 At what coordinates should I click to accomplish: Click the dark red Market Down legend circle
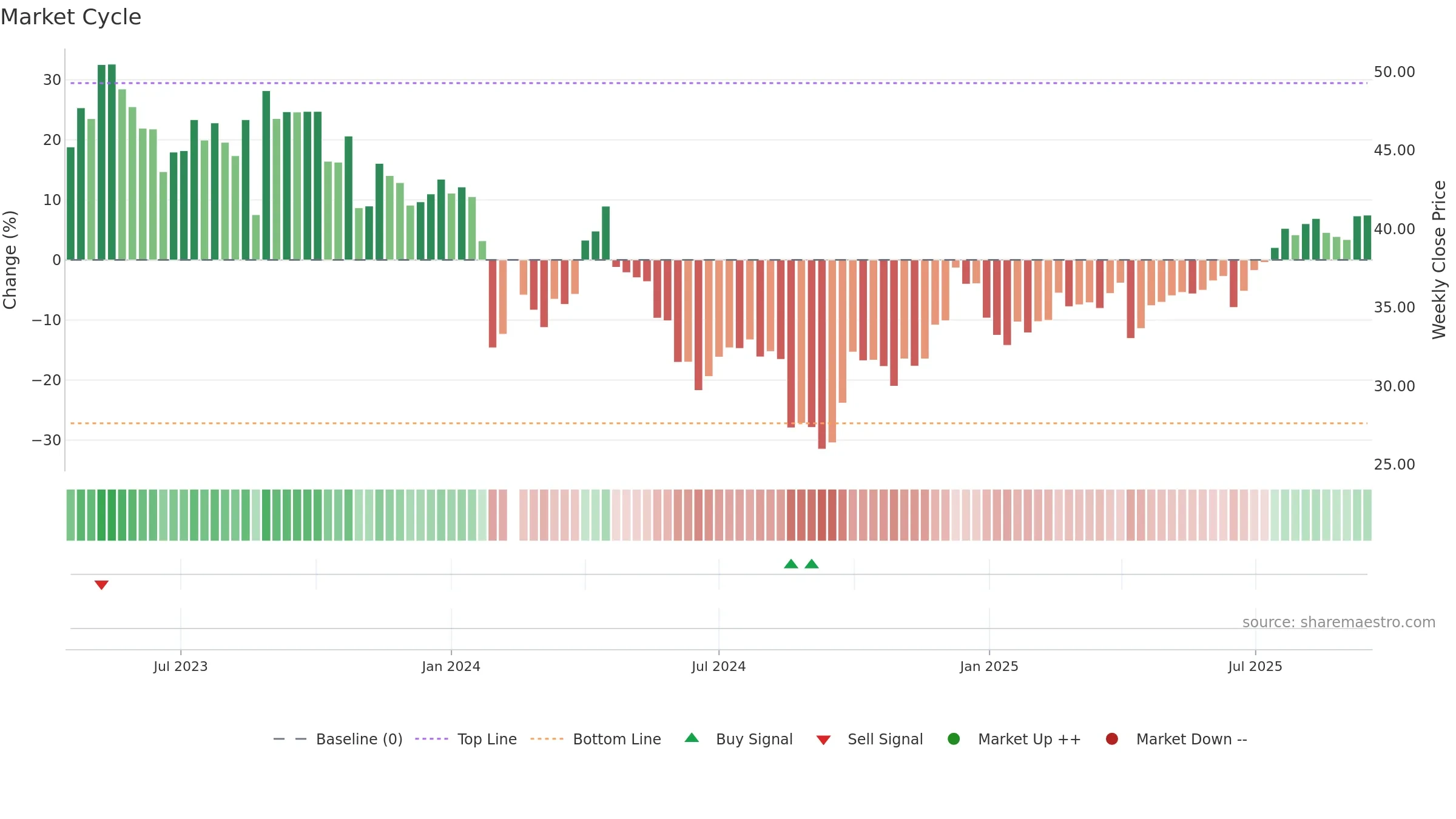click(1112, 739)
